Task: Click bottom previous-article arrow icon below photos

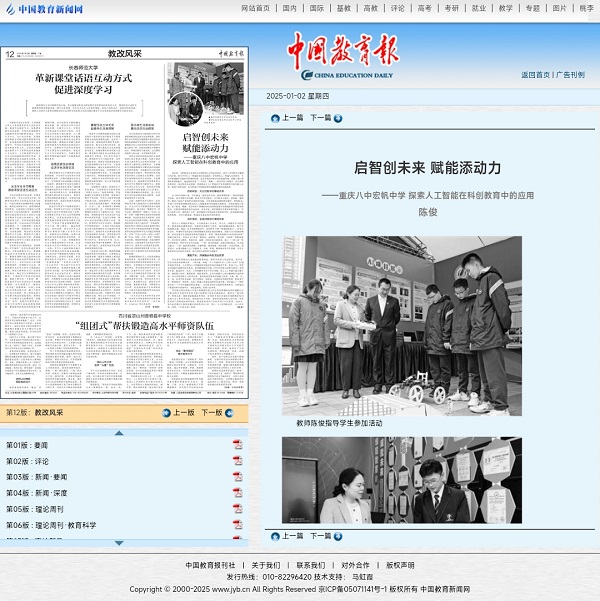Action: pyautogui.click(x=275, y=536)
